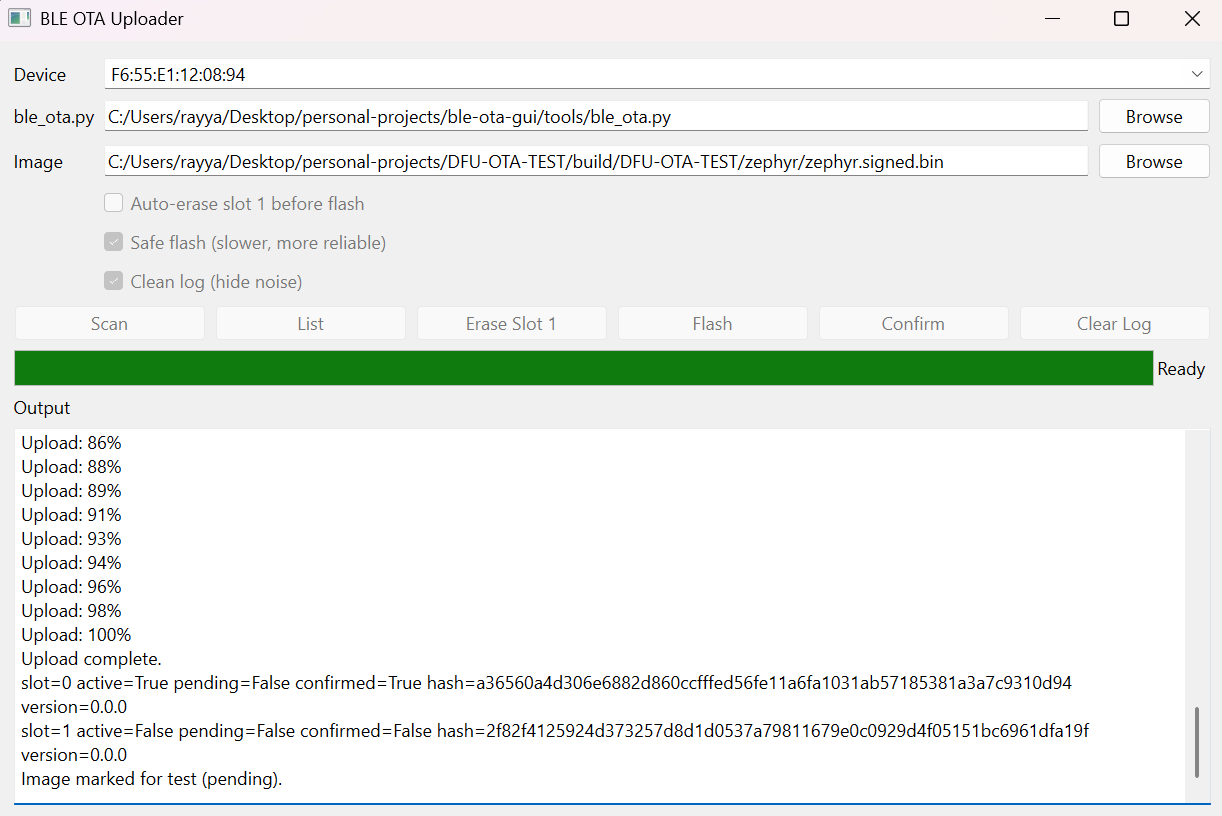Browse for a firmware image file
This screenshot has height=816, width=1222.
coord(1153,161)
